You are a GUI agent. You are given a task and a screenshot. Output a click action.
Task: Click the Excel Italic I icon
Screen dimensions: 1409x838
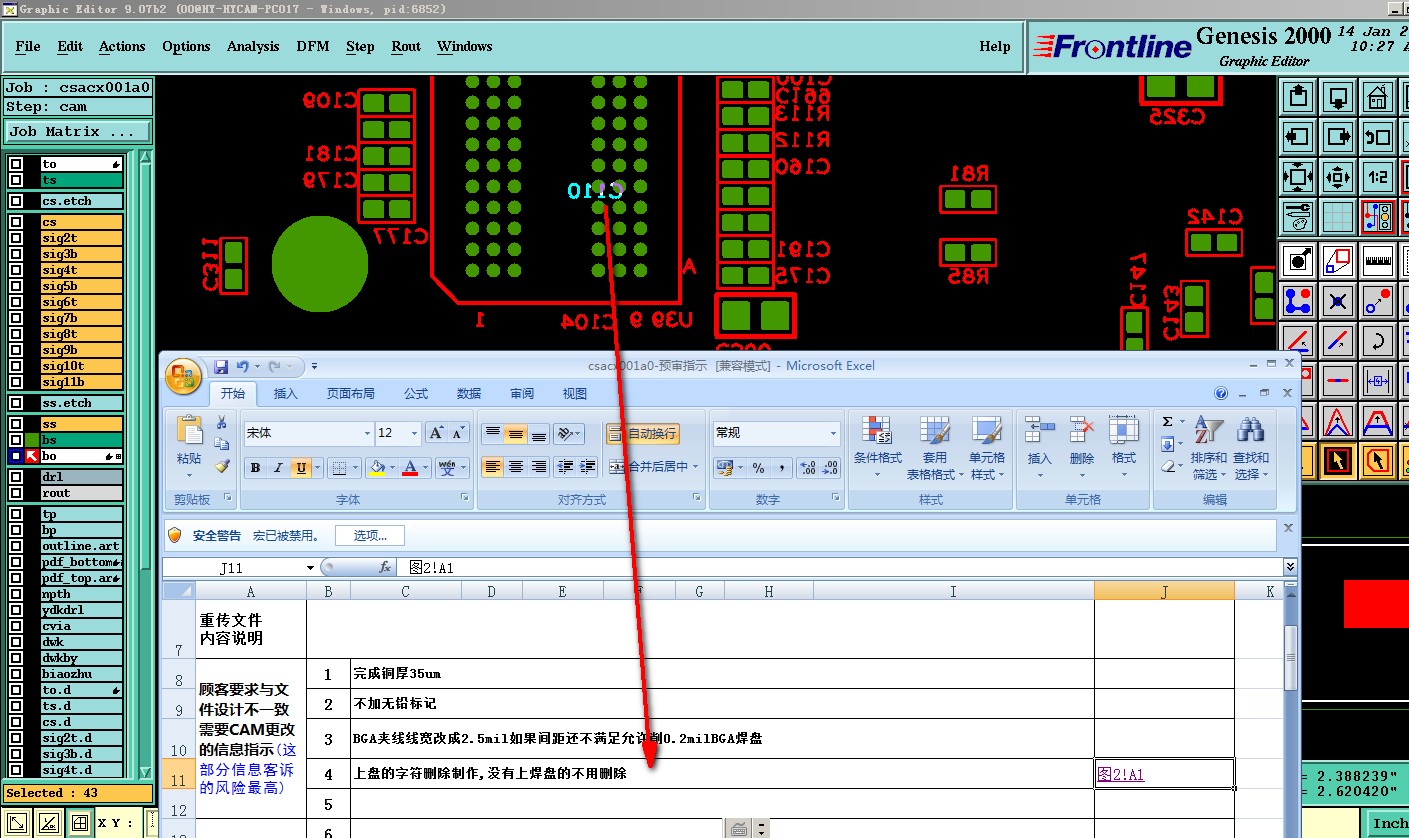coord(278,468)
